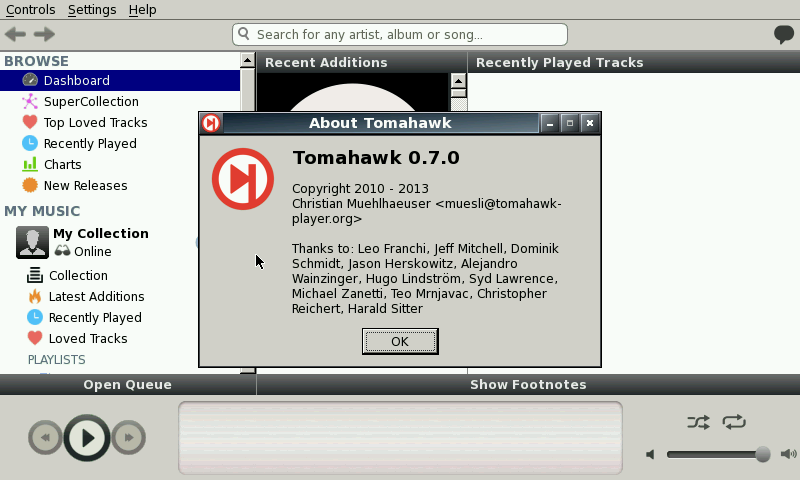Image resolution: width=800 pixels, height=480 pixels.
Task: Skip to the next track
Action: [129, 437]
